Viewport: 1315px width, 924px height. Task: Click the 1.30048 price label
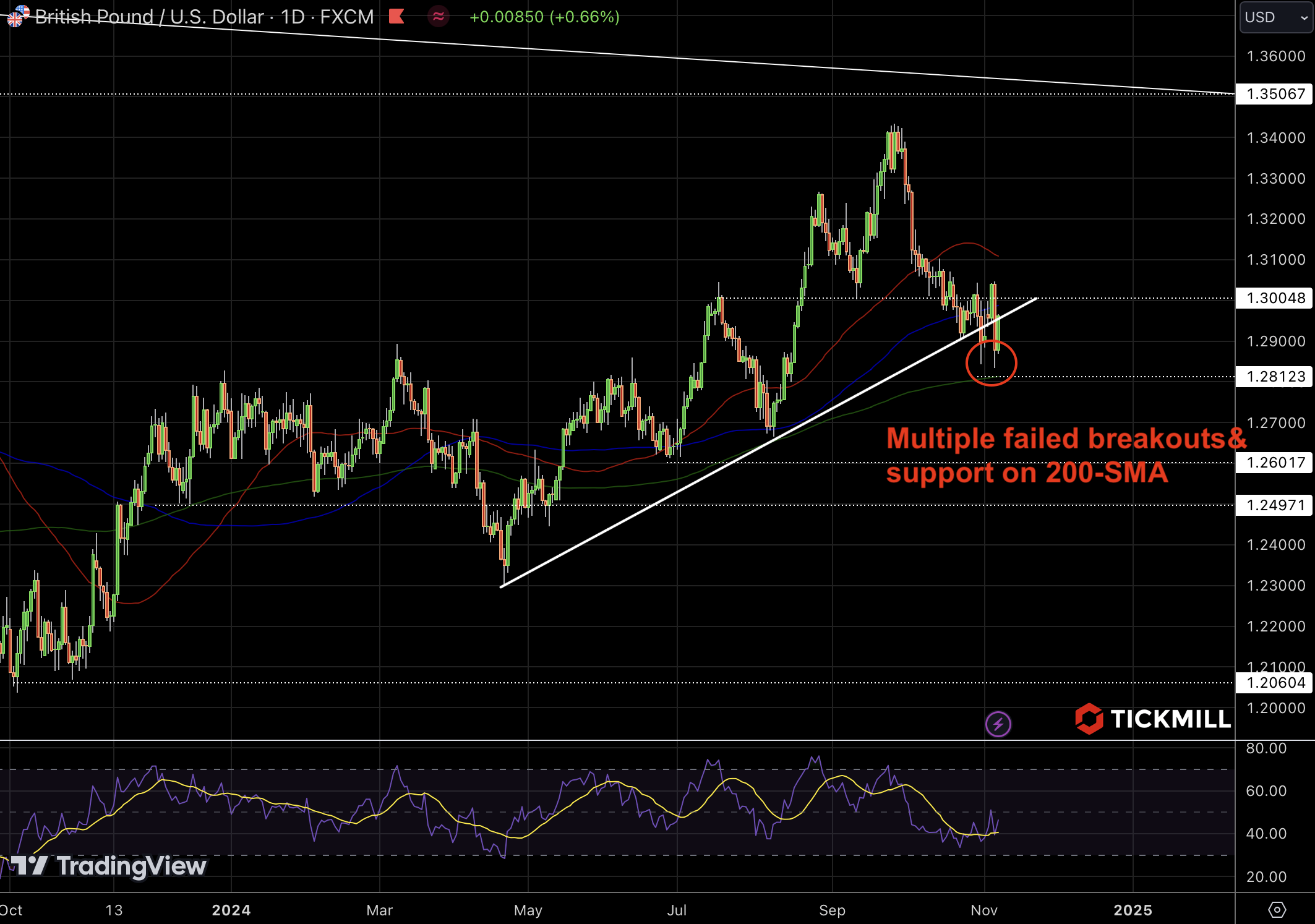[x=1275, y=298]
